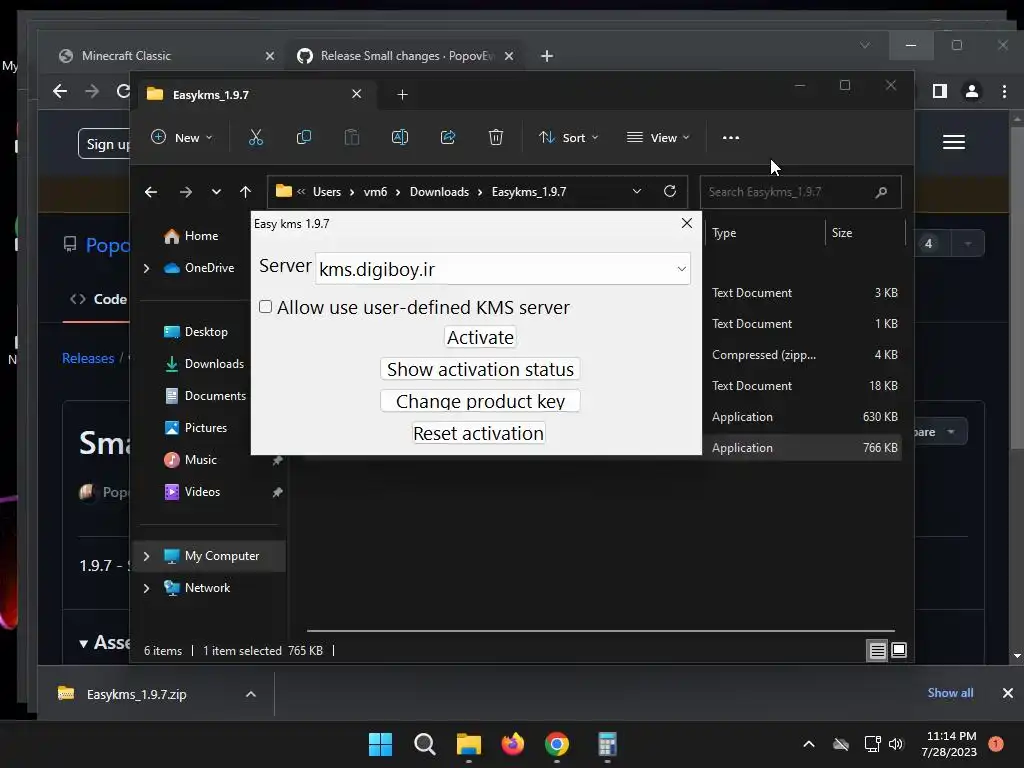1024x768 pixels.
Task: Open Pictures in the navigation pane
Action: (195, 428)
